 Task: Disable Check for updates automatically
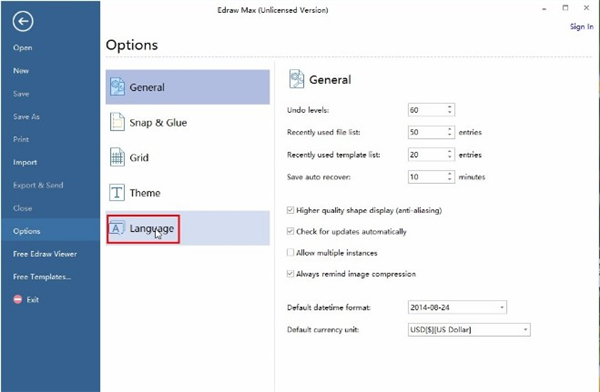click(x=290, y=231)
